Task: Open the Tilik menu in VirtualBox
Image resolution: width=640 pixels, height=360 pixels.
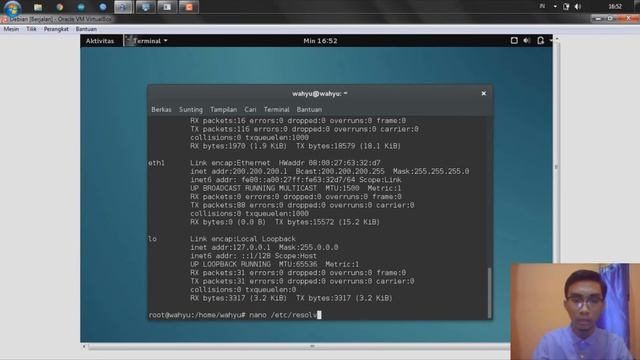Action: (31, 29)
